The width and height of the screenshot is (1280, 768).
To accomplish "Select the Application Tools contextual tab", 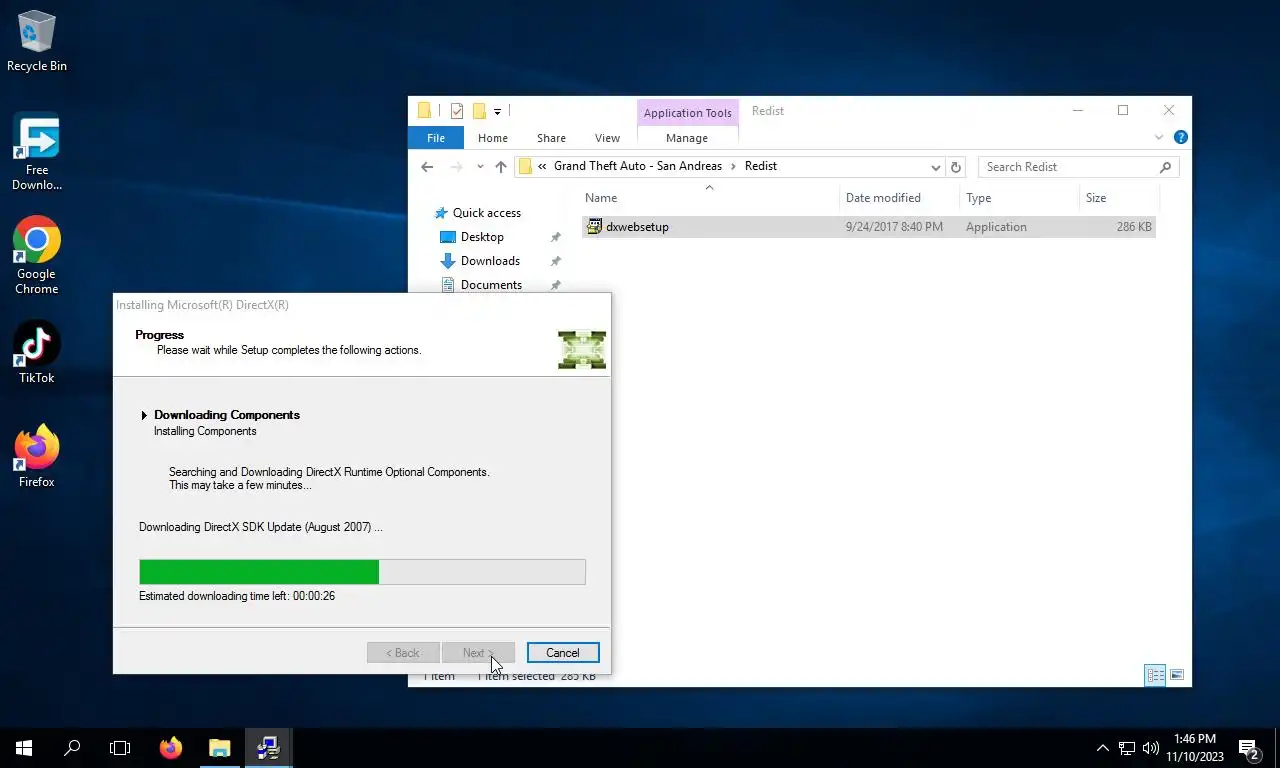I will pos(688,113).
